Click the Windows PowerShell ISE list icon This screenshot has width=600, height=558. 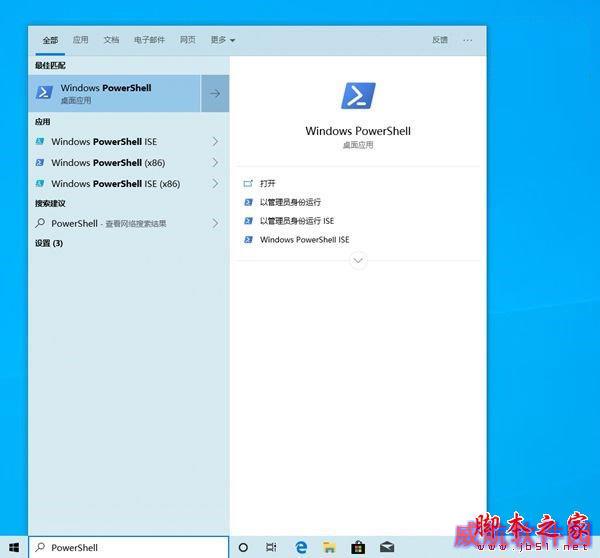point(40,142)
